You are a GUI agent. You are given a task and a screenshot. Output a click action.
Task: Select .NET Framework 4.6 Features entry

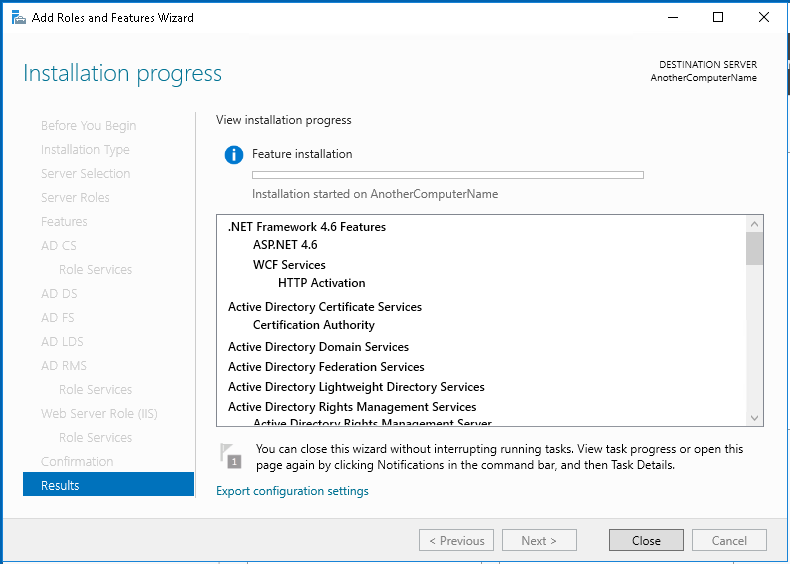pos(306,227)
